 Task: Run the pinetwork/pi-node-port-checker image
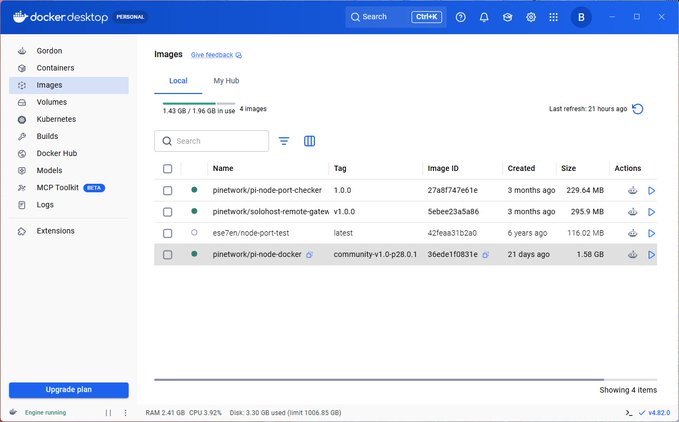click(651, 190)
